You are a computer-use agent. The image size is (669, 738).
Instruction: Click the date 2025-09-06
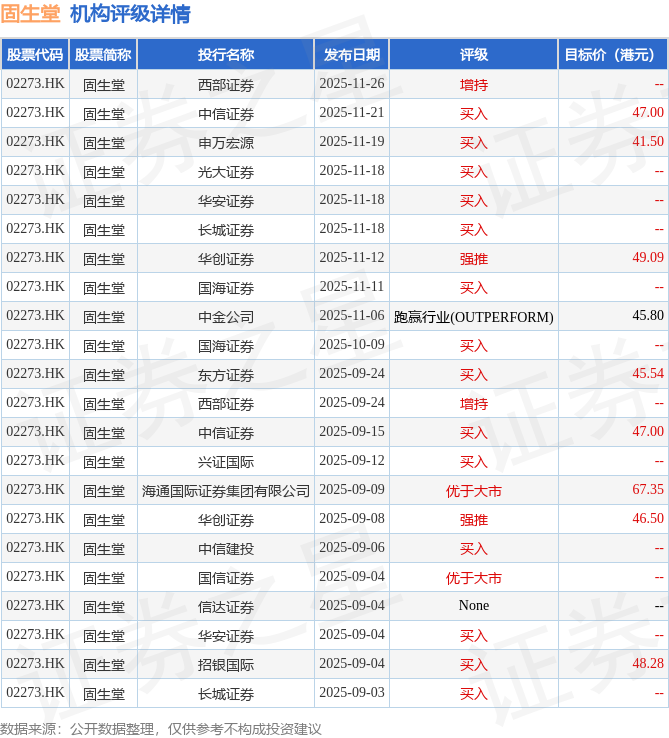(x=352, y=547)
